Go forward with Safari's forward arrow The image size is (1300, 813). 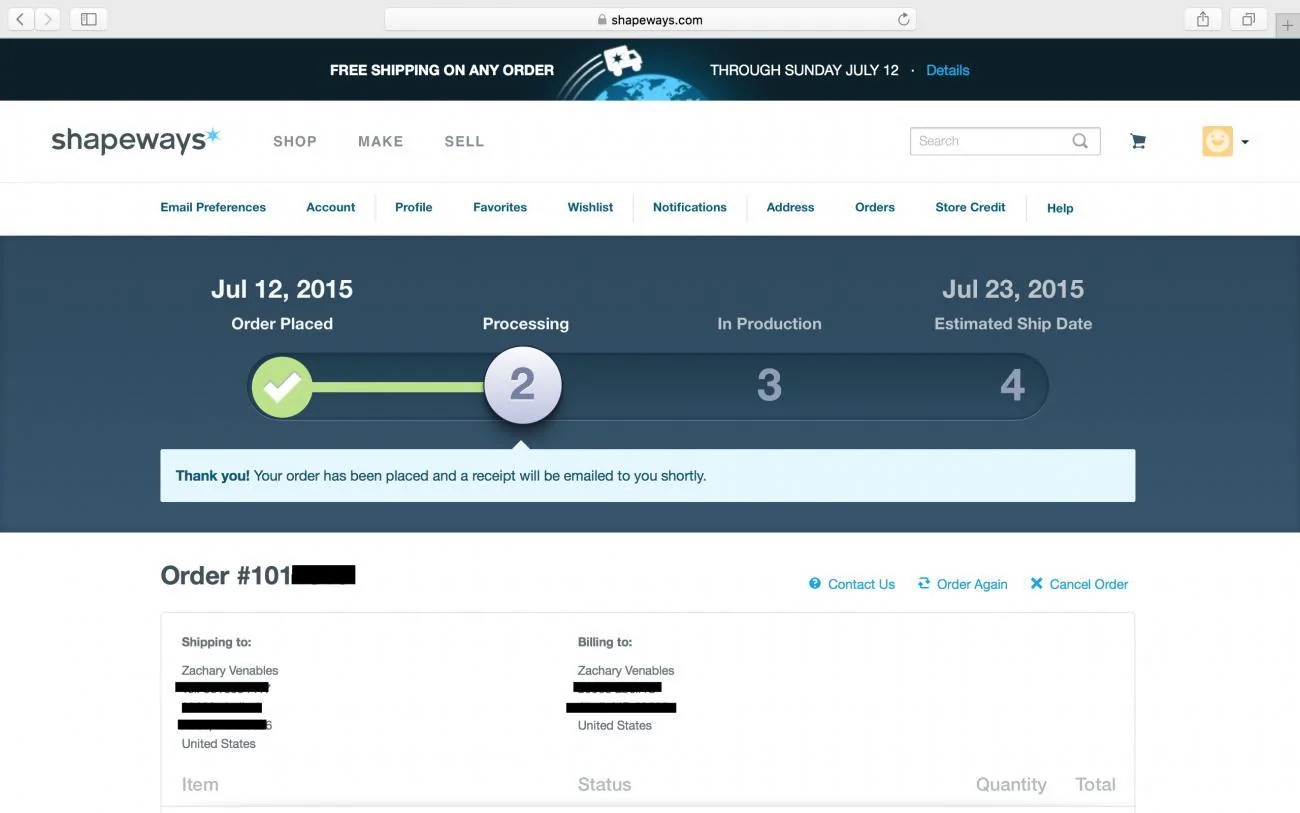tap(47, 19)
